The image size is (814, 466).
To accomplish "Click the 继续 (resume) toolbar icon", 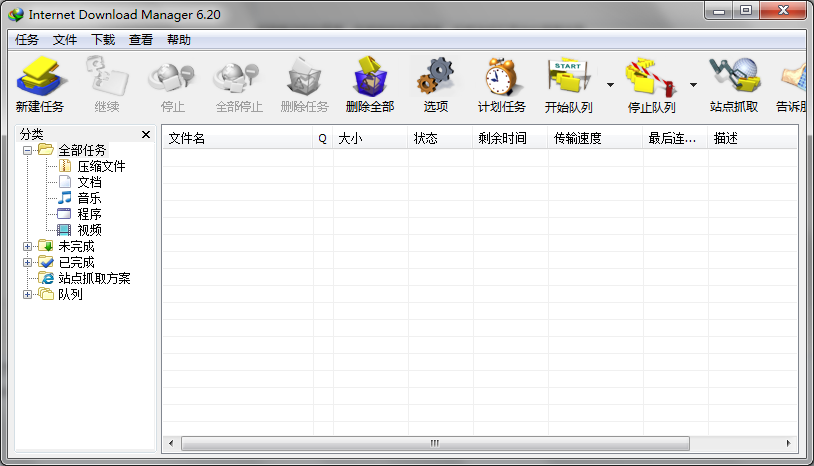I will click(x=107, y=77).
